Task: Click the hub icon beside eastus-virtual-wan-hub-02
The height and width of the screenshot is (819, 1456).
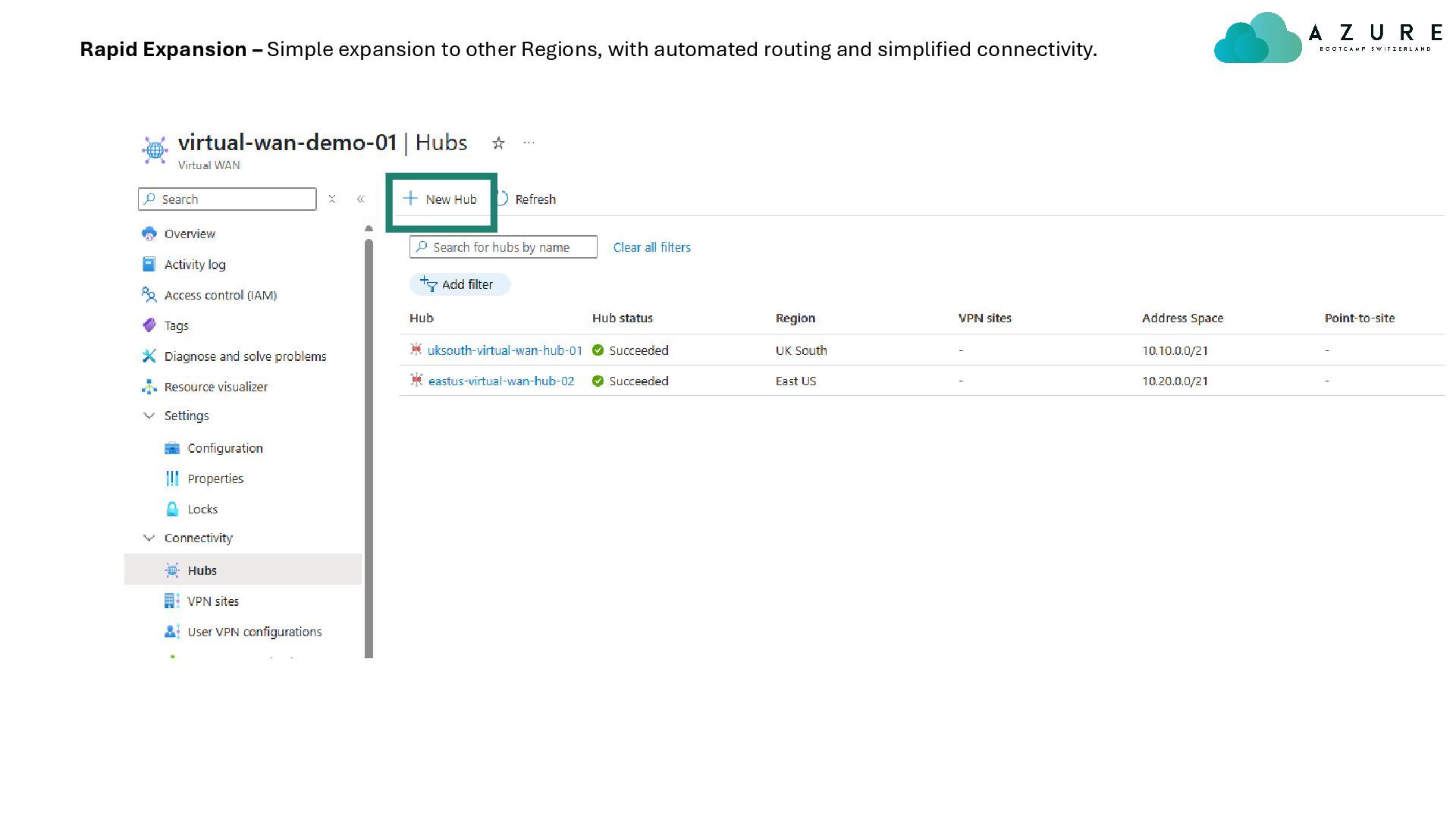Action: coord(416,380)
